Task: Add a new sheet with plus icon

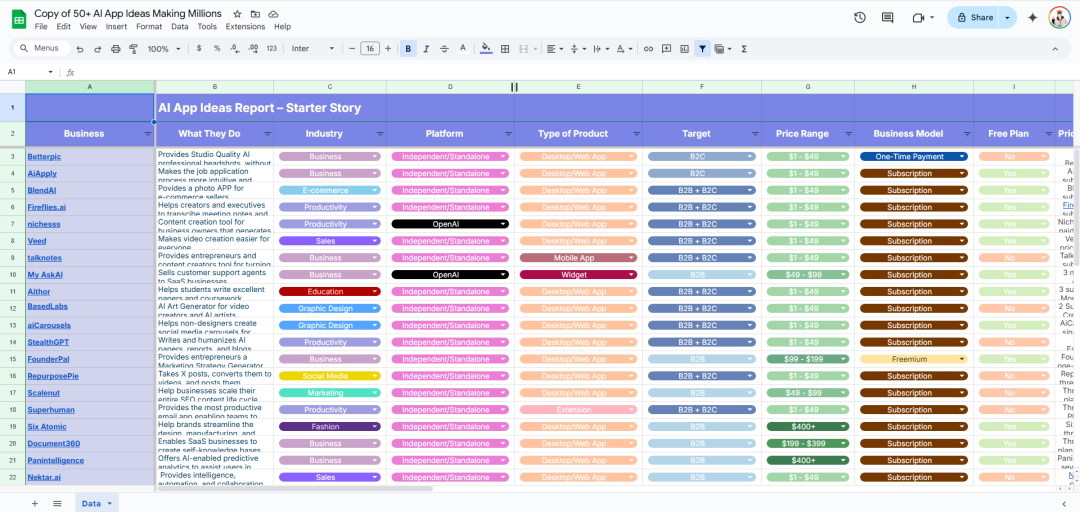Action: 34,504
